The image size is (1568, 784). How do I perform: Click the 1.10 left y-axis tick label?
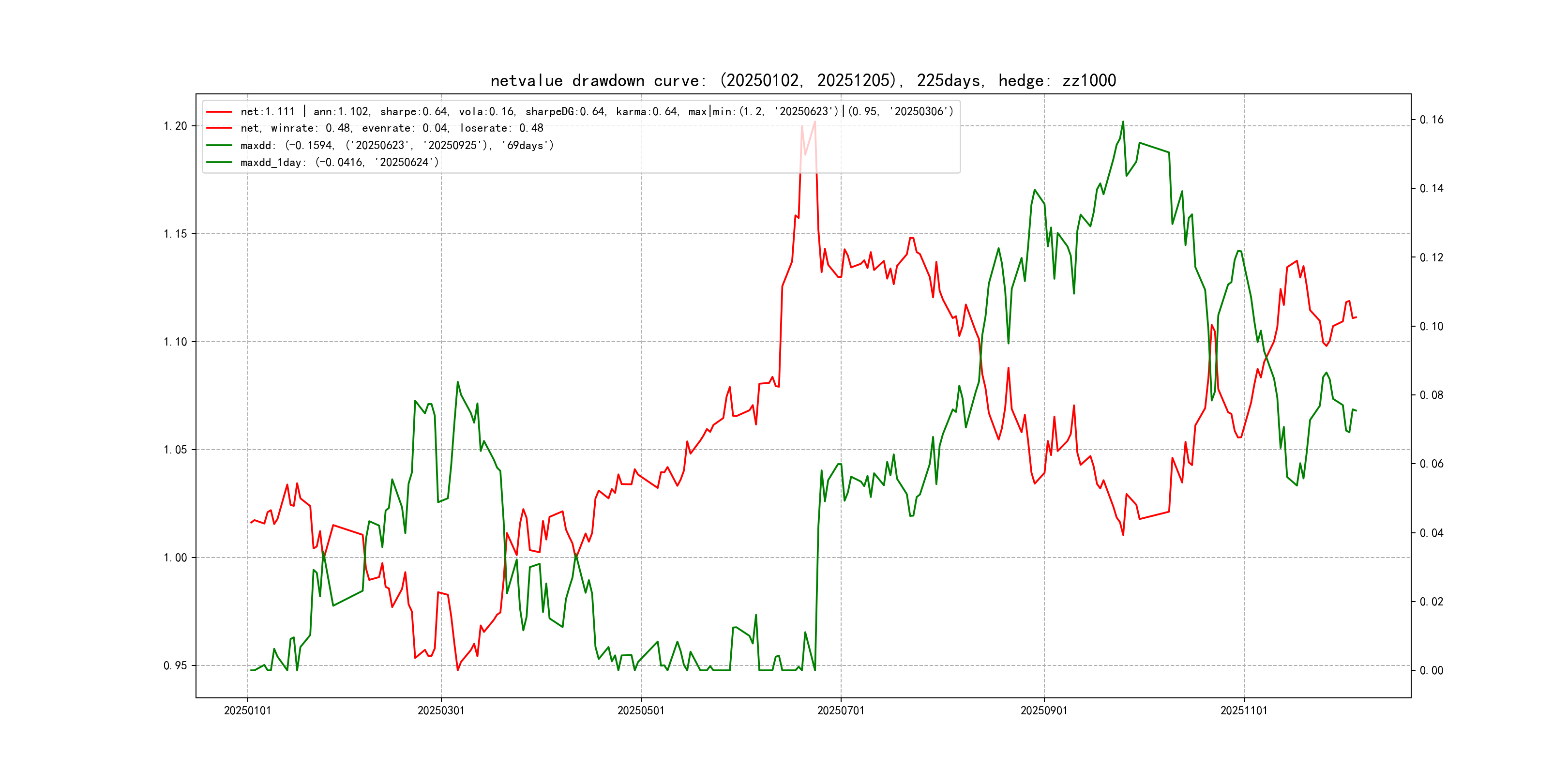[175, 342]
